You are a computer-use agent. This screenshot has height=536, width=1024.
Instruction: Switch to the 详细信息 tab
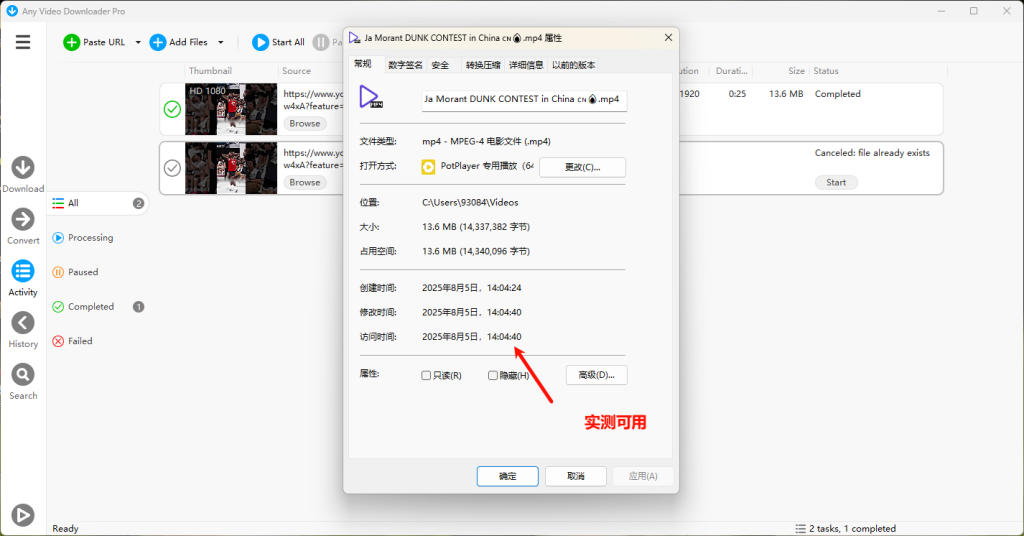pyautogui.click(x=526, y=65)
